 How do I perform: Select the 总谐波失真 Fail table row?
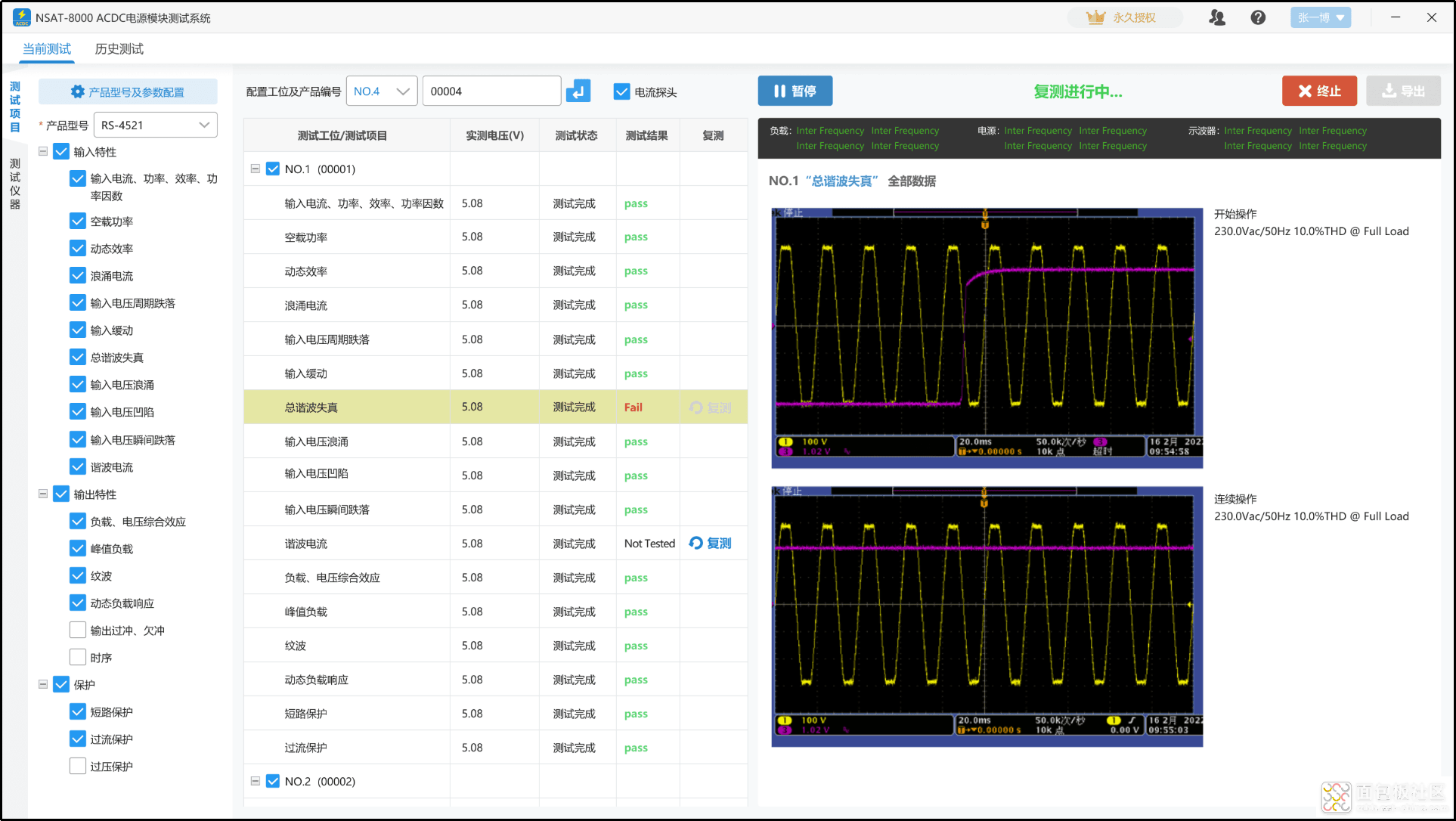pyautogui.click(x=496, y=407)
